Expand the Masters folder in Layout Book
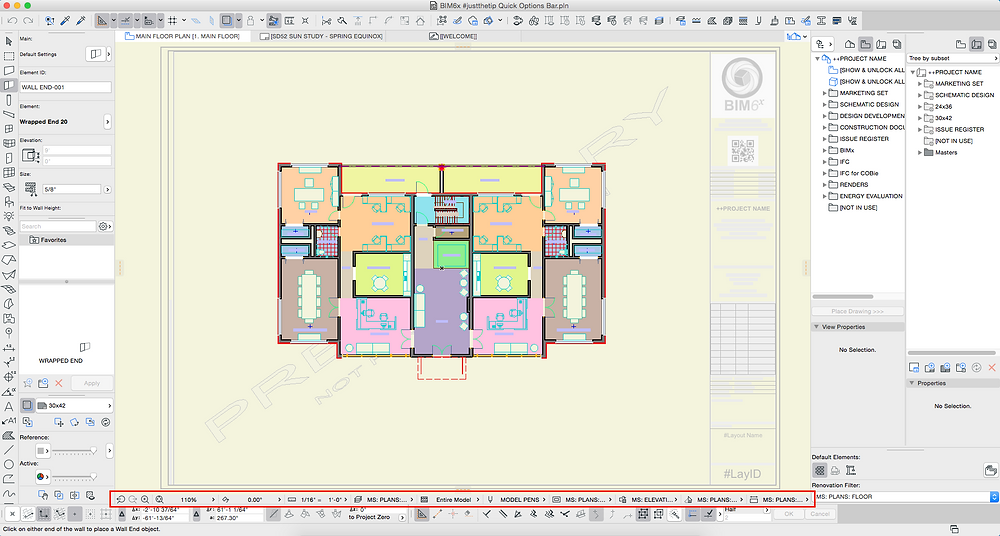1000x536 pixels. (920, 153)
